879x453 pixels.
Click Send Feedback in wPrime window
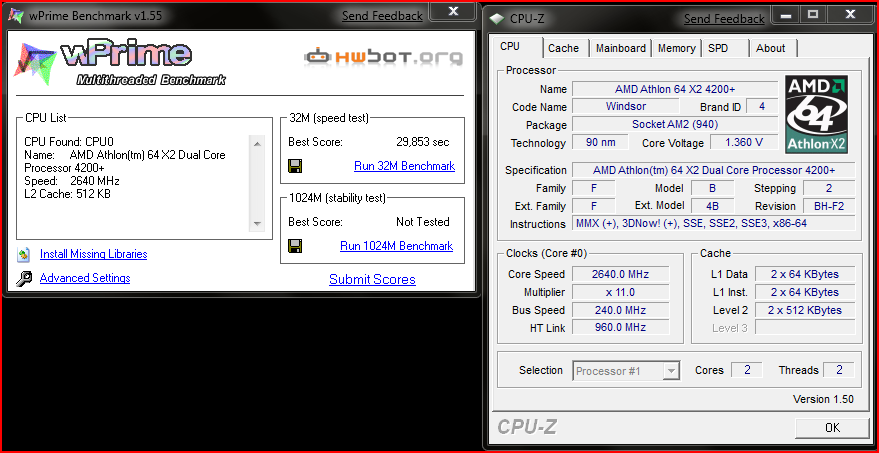382,16
